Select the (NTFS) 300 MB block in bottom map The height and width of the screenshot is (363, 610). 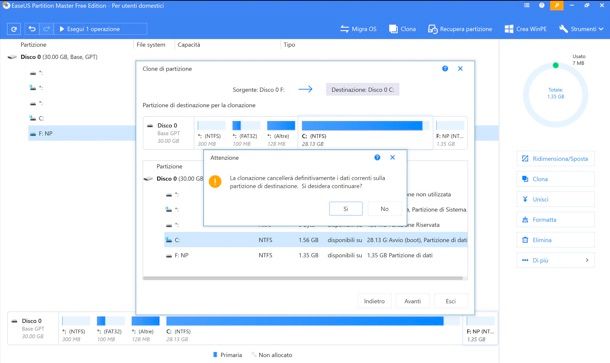click(x=76, y=329)
